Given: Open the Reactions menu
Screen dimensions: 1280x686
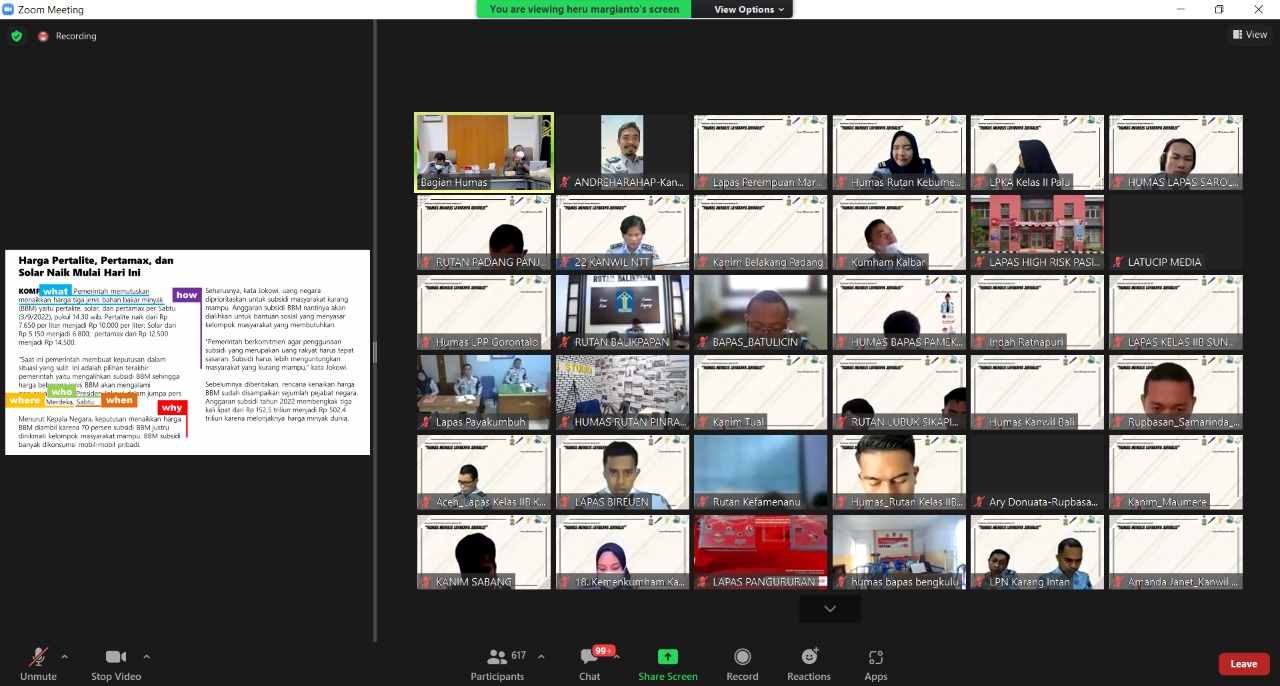Looking at the screenshot, I should point(809,664).
